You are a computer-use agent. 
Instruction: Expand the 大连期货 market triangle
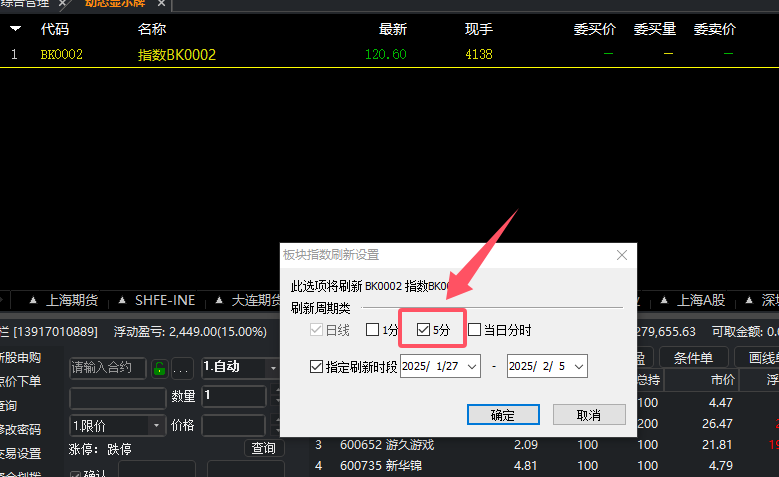point(219,300)
